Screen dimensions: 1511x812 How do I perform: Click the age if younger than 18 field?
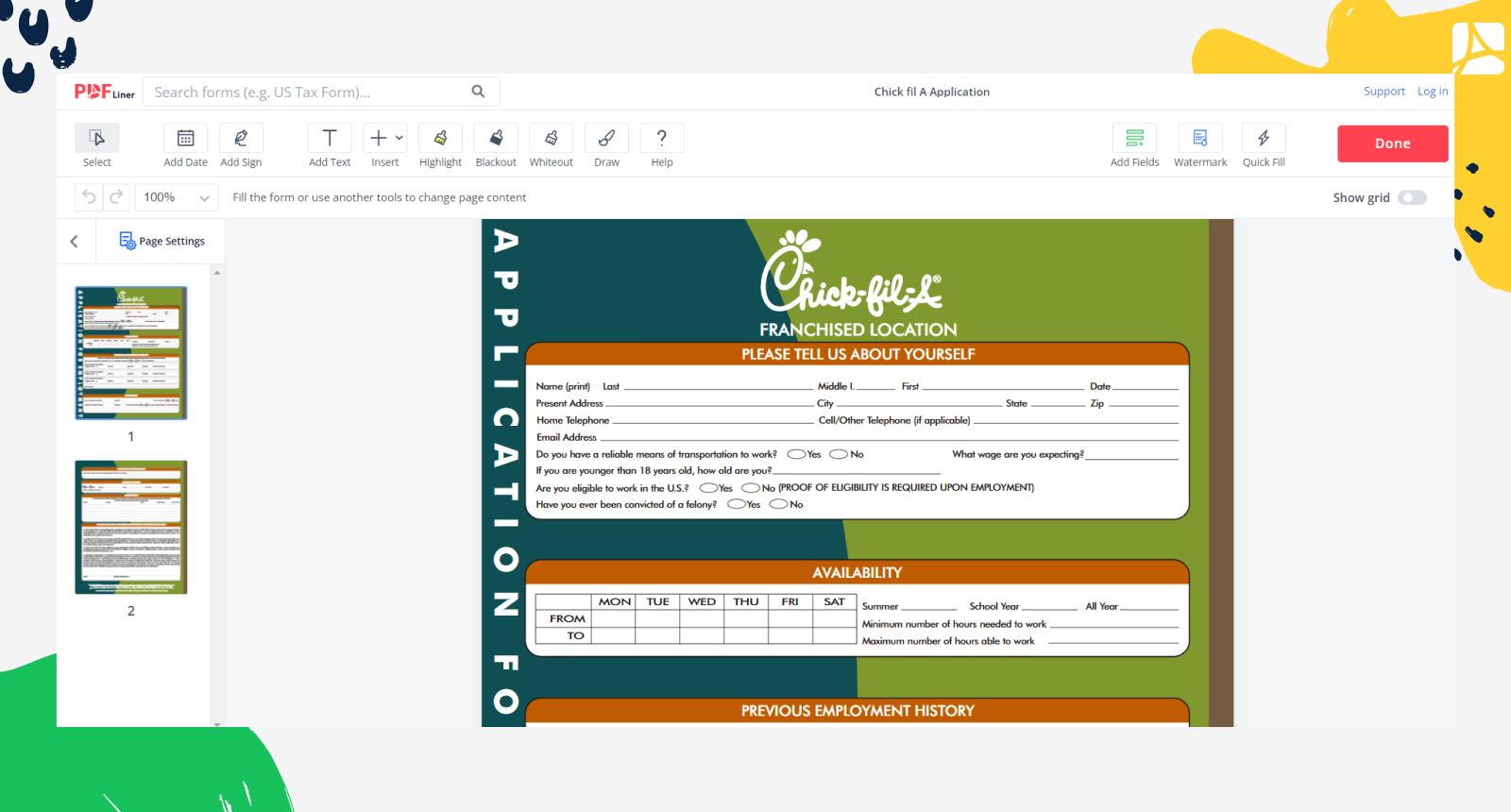[x=857, y=471]
